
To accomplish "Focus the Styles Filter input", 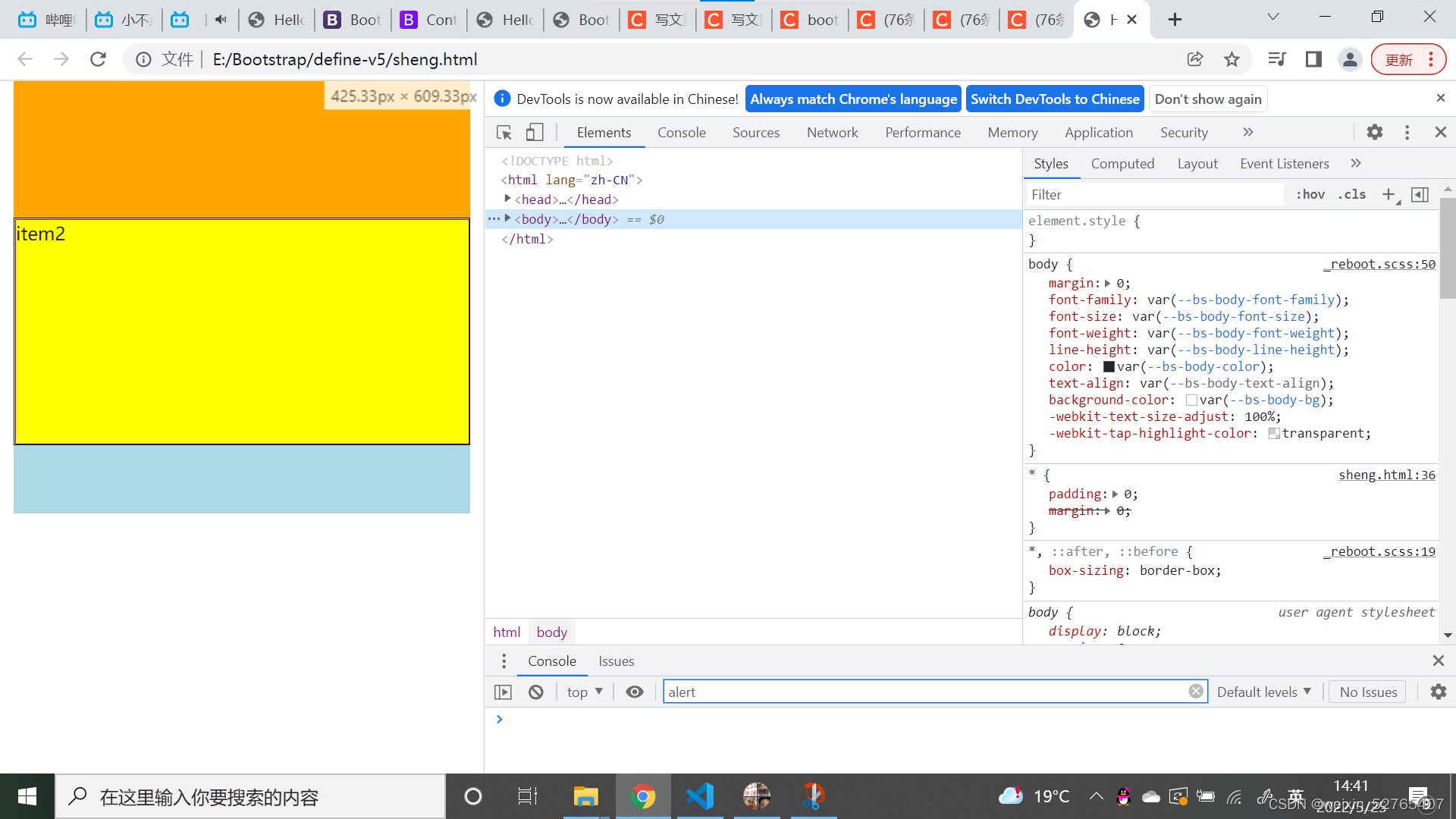I will [1155, 195].
